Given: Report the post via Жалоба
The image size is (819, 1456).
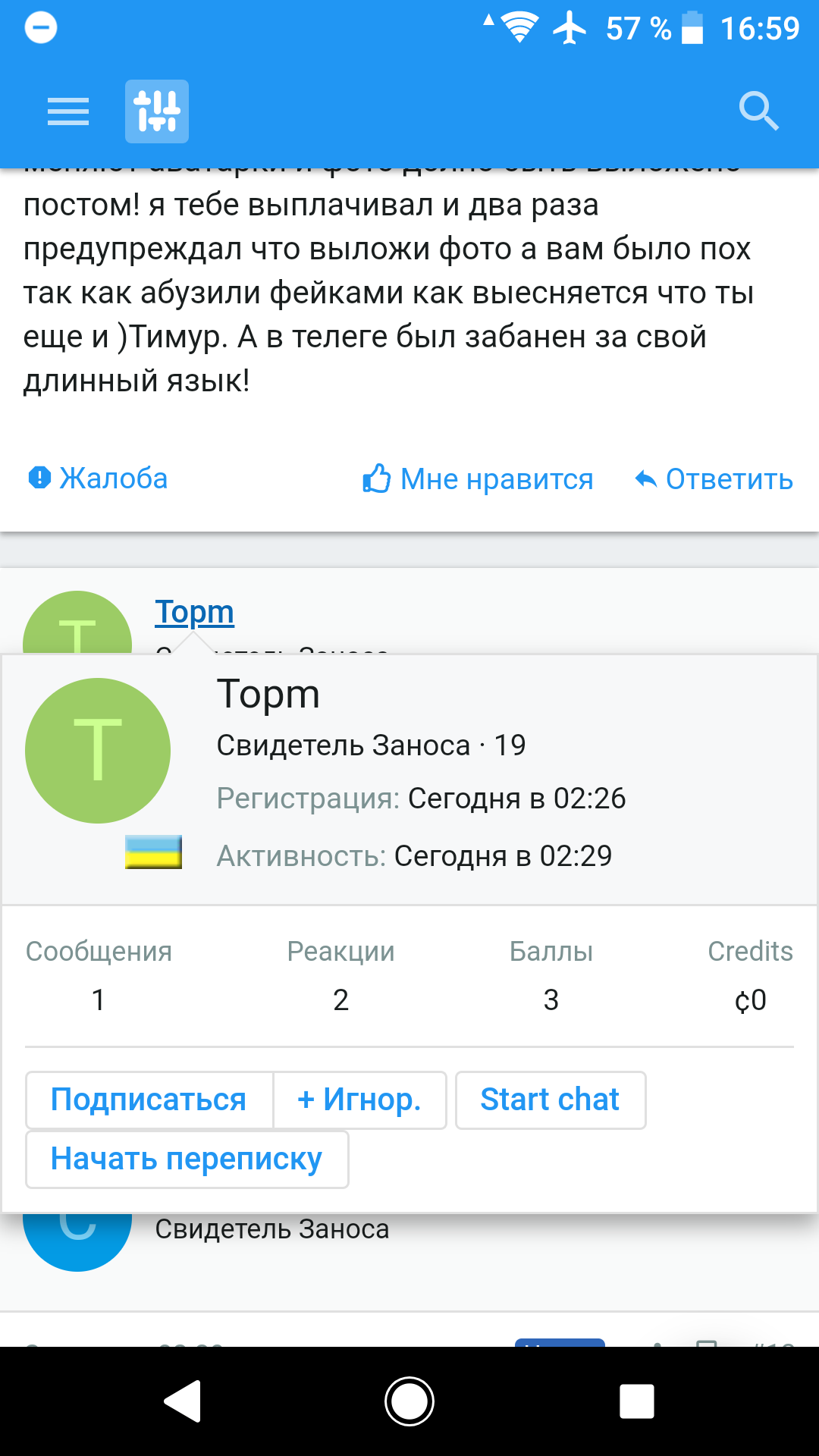Looking at the screenshot, I should click(99, 479).
